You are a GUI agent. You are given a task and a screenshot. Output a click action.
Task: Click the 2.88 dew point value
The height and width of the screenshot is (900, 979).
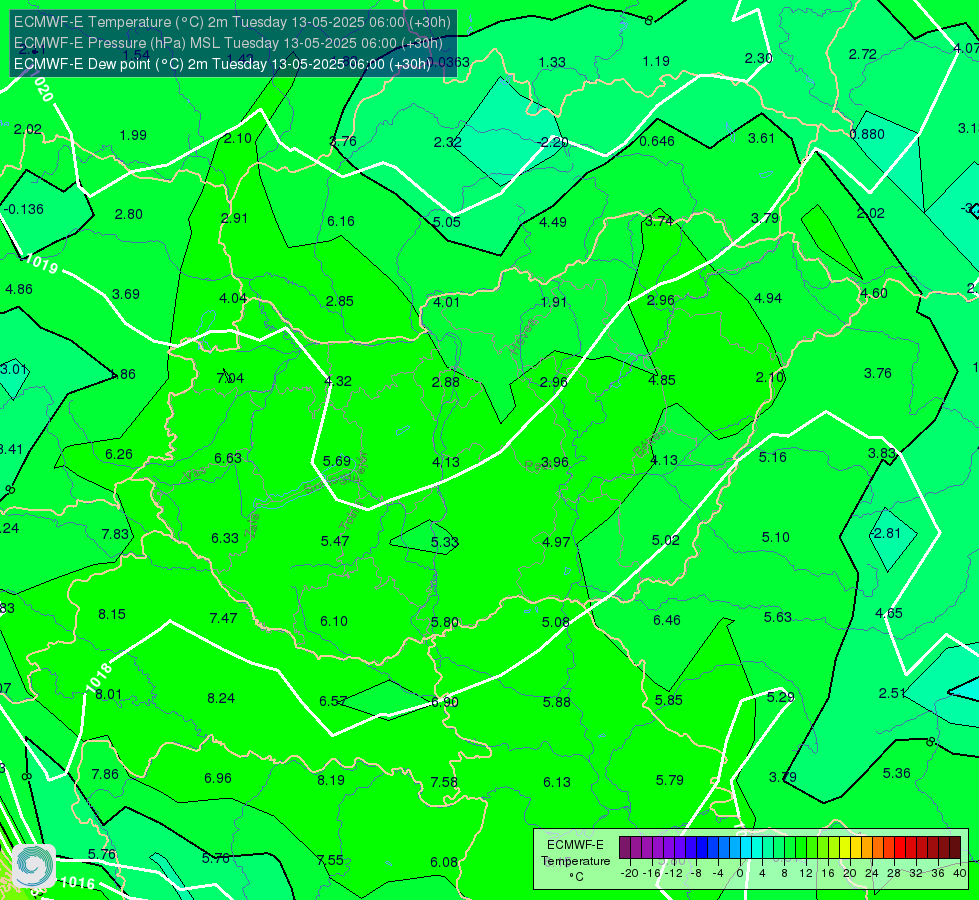[x=446, y=382]
